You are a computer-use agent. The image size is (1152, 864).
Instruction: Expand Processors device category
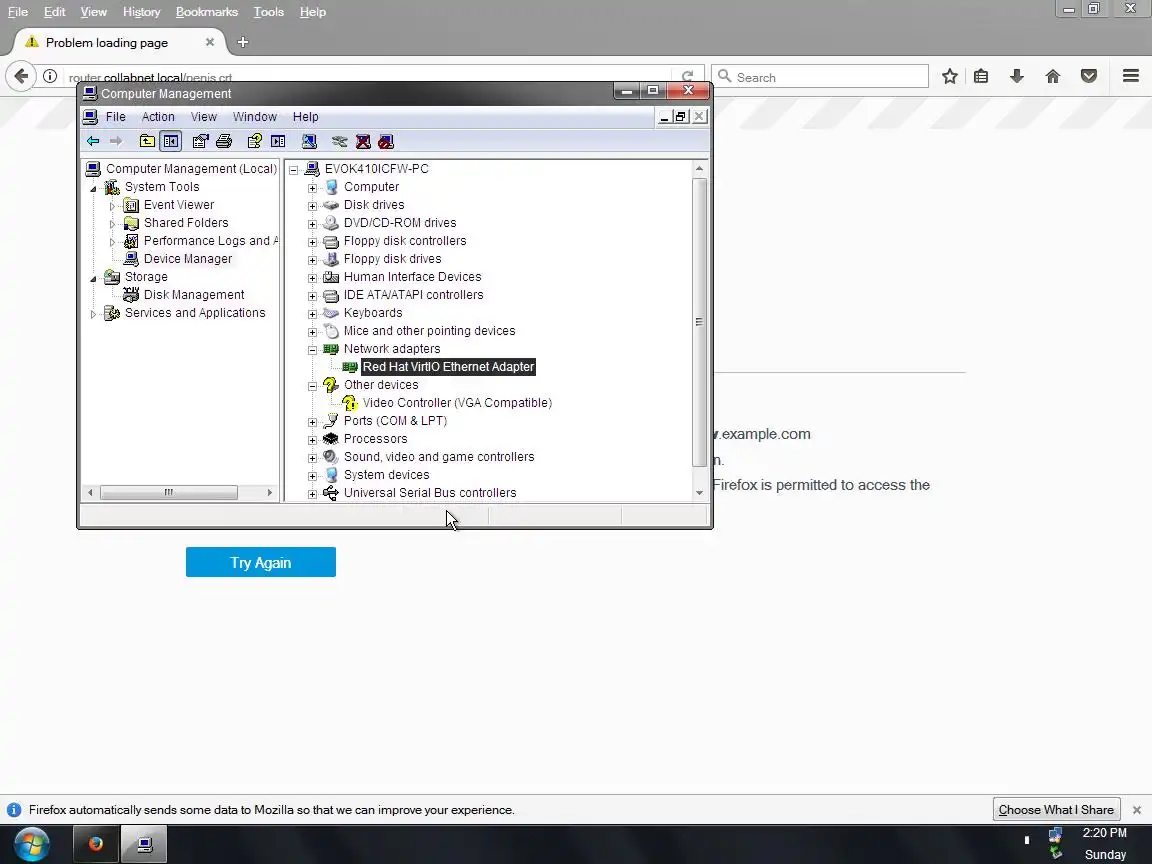(312, 439)
